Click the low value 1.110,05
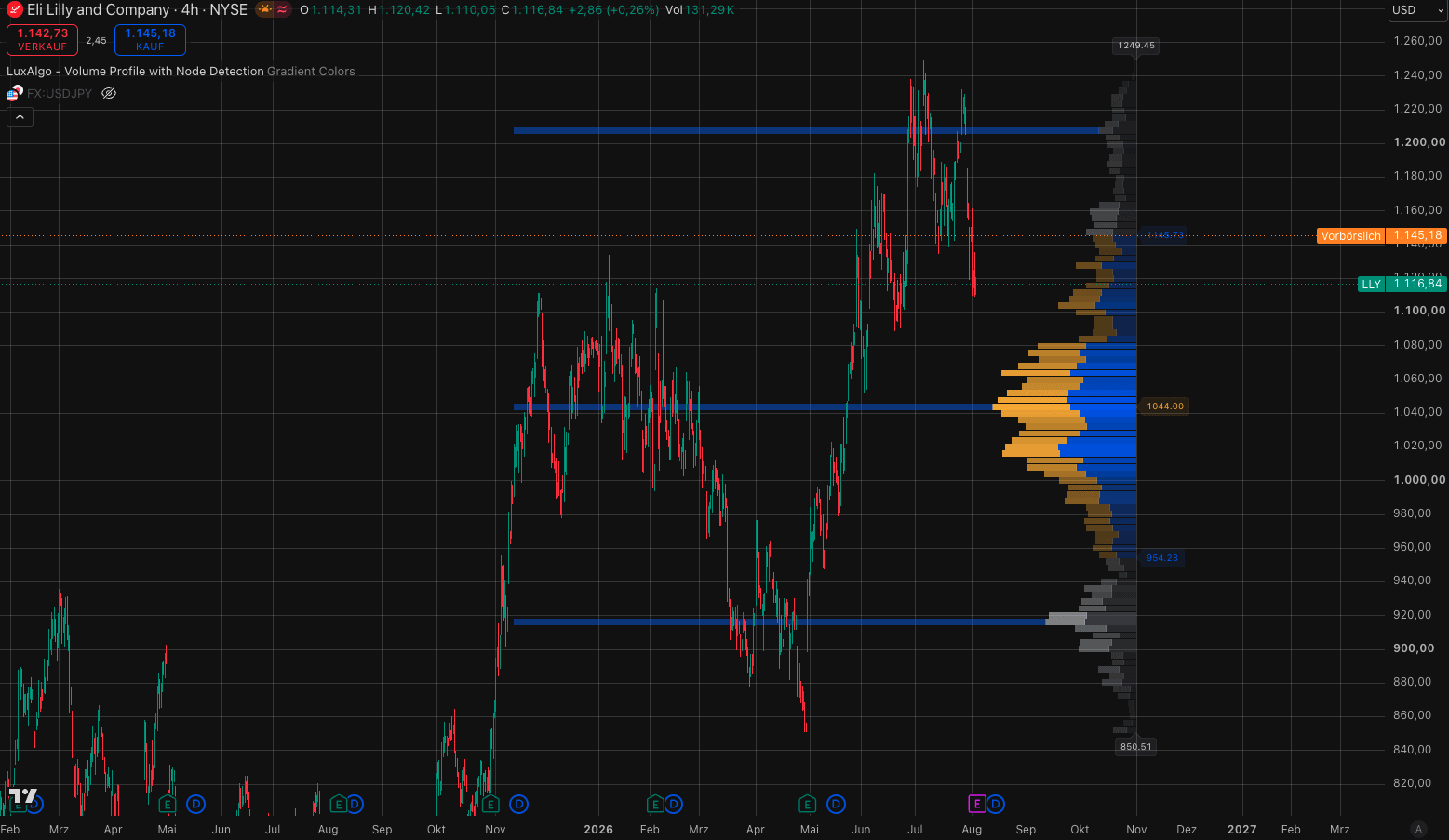 (470, 10)
